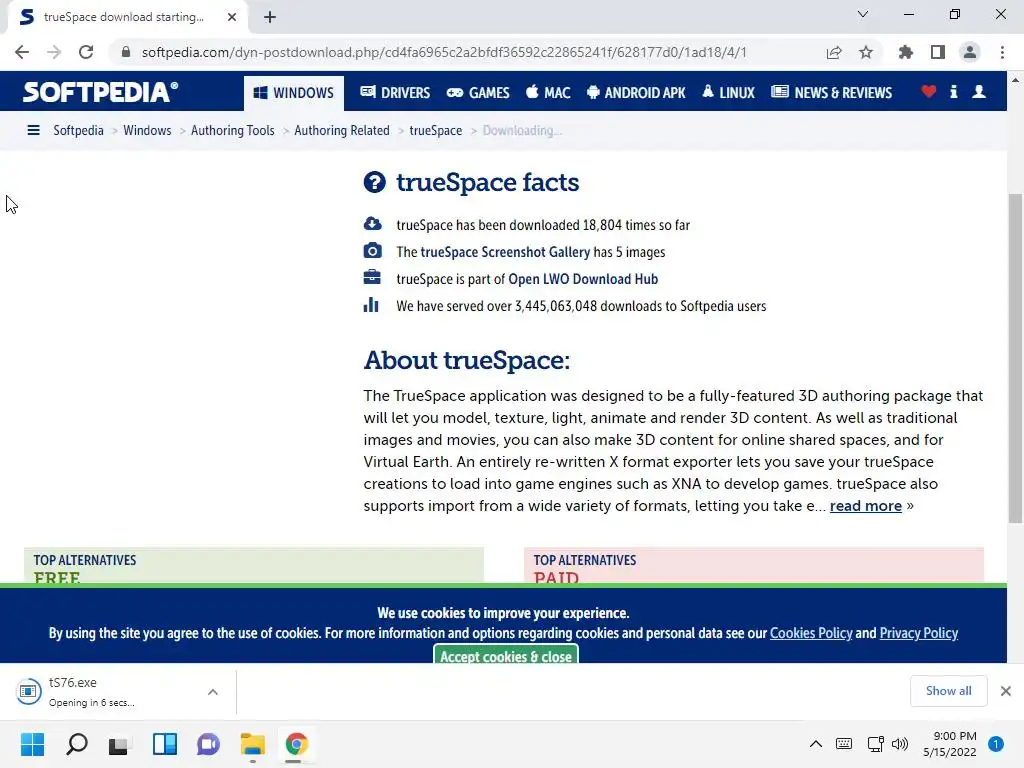The height and width of the screenshot is (768, 1024).
Task: Show hidden system tray icons
Action: coord(816,744)
